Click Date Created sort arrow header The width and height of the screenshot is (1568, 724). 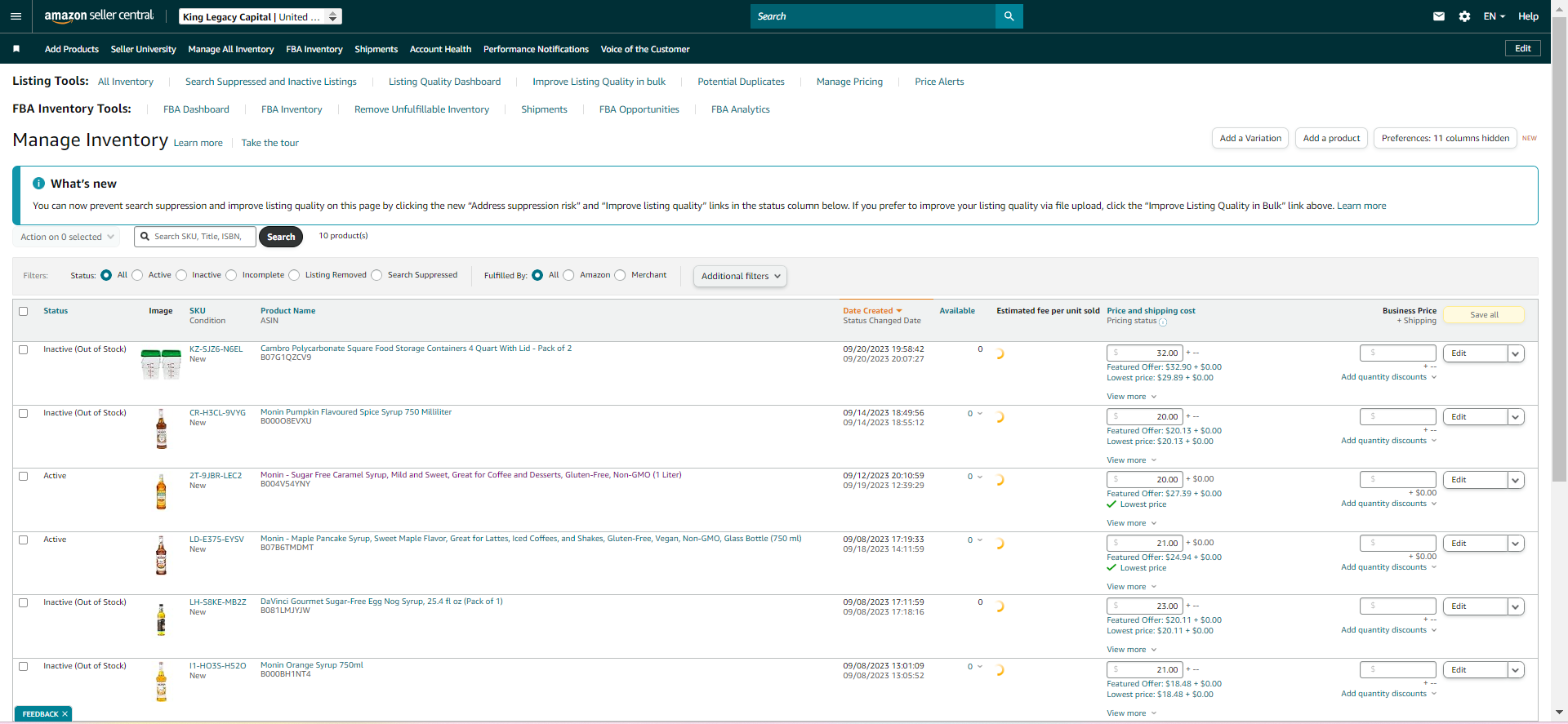[899, 311]
